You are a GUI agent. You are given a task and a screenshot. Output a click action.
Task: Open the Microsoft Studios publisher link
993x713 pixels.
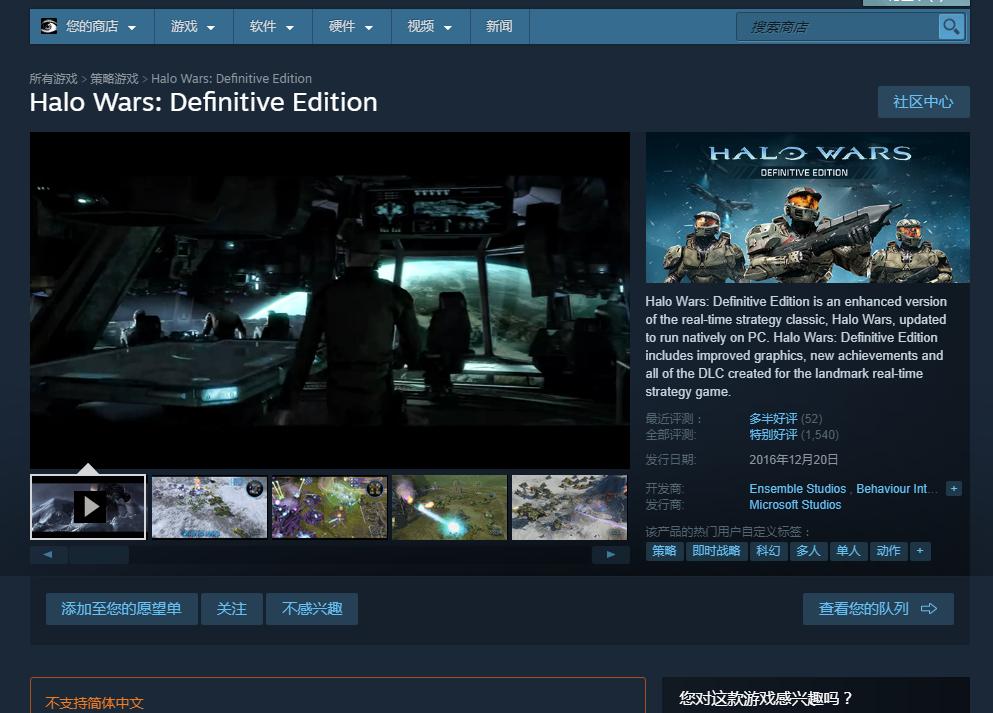[x=795, y=505]
